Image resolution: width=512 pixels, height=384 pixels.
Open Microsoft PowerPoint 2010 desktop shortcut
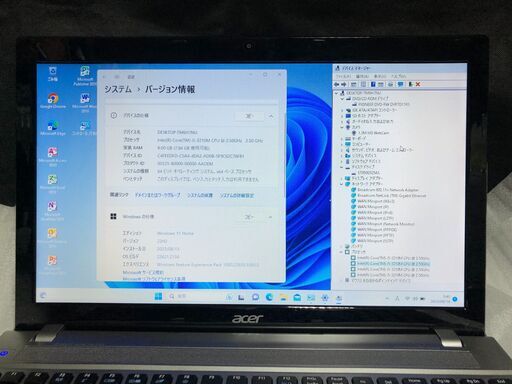point(52,265)
